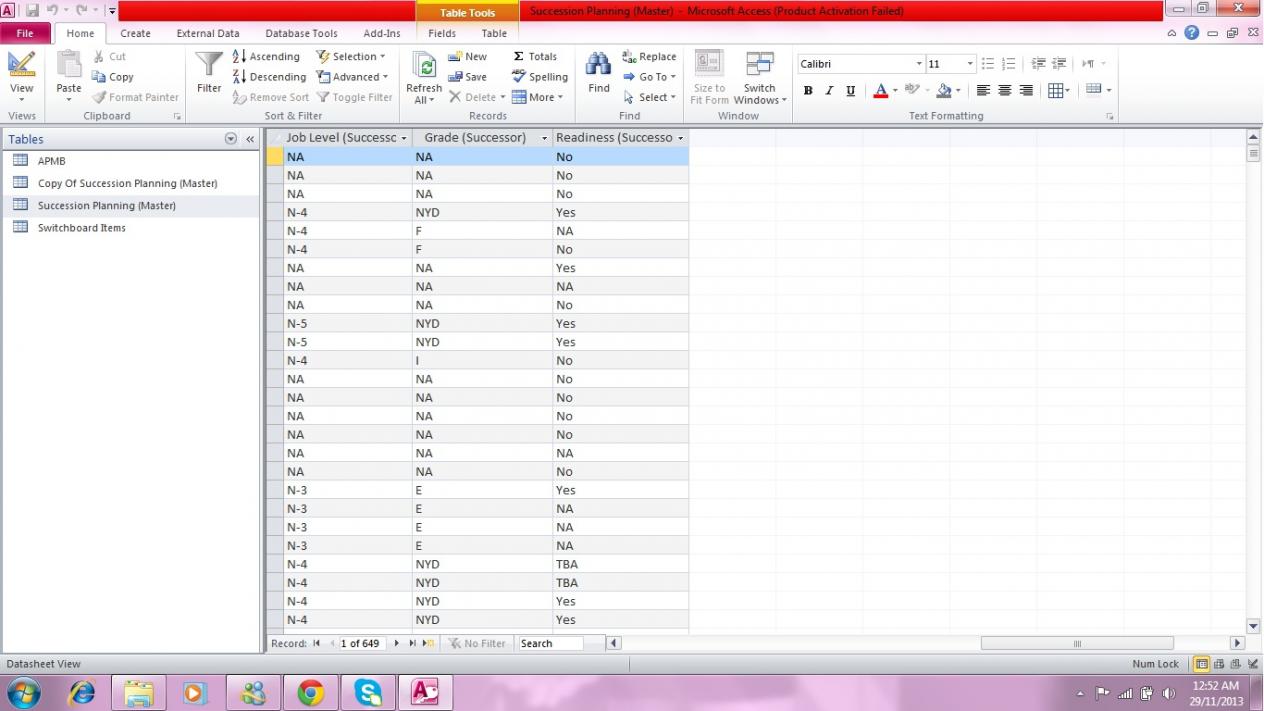Switch to Datasheet View in status bar
Viewport: 1264px width, 711px height.
click(1202, 664)
